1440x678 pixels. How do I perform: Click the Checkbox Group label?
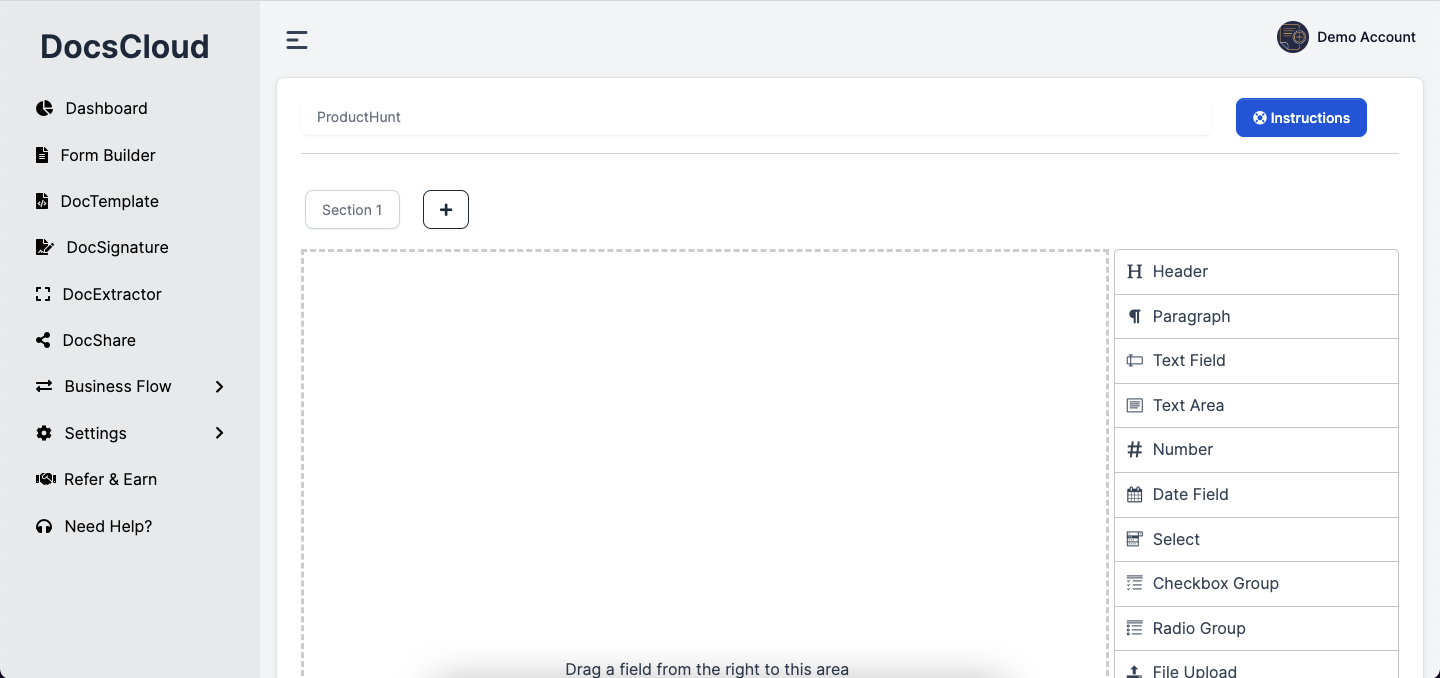click(x=1215, y=583)
